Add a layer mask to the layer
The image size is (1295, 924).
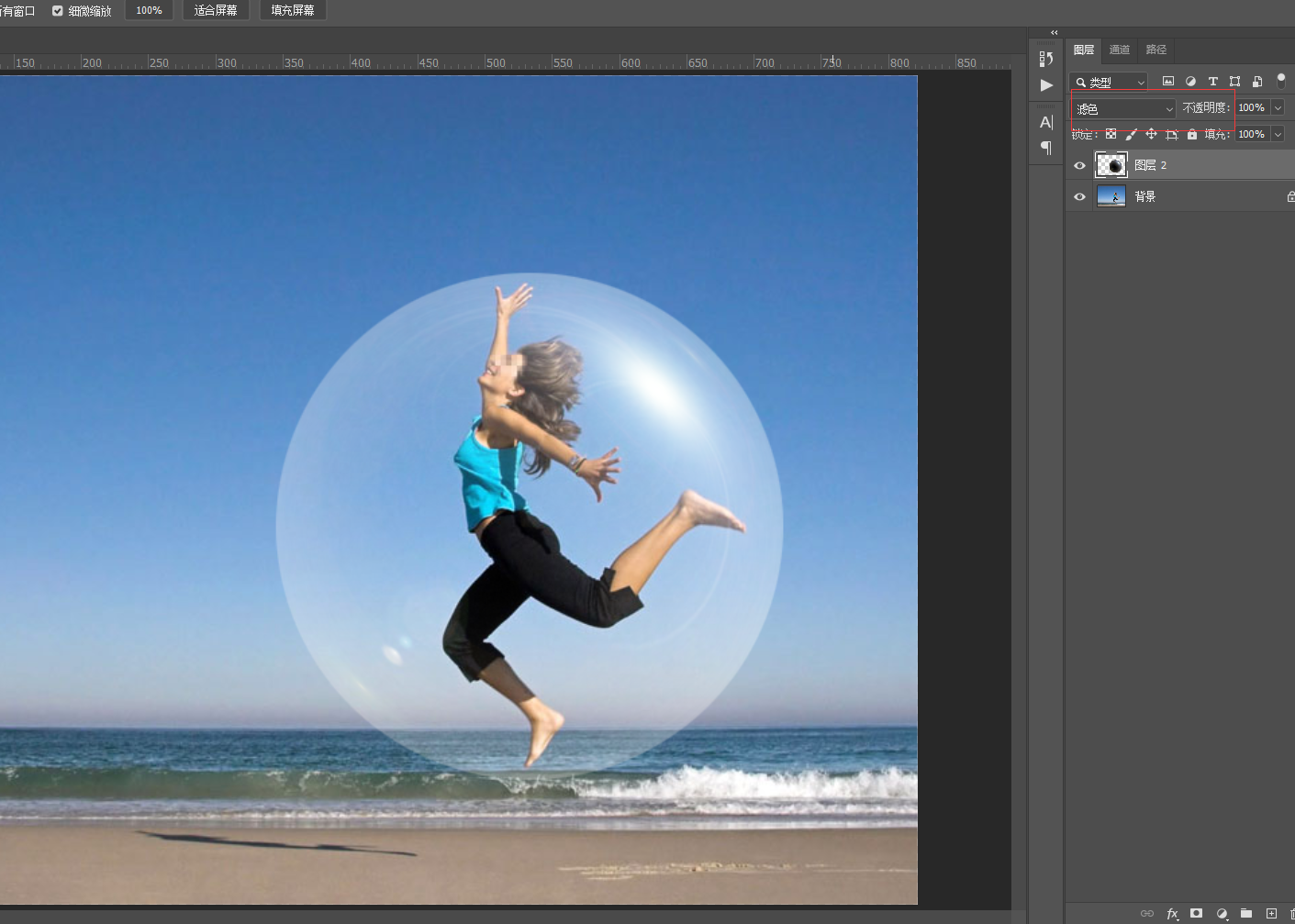click(x=1196, y=913)
